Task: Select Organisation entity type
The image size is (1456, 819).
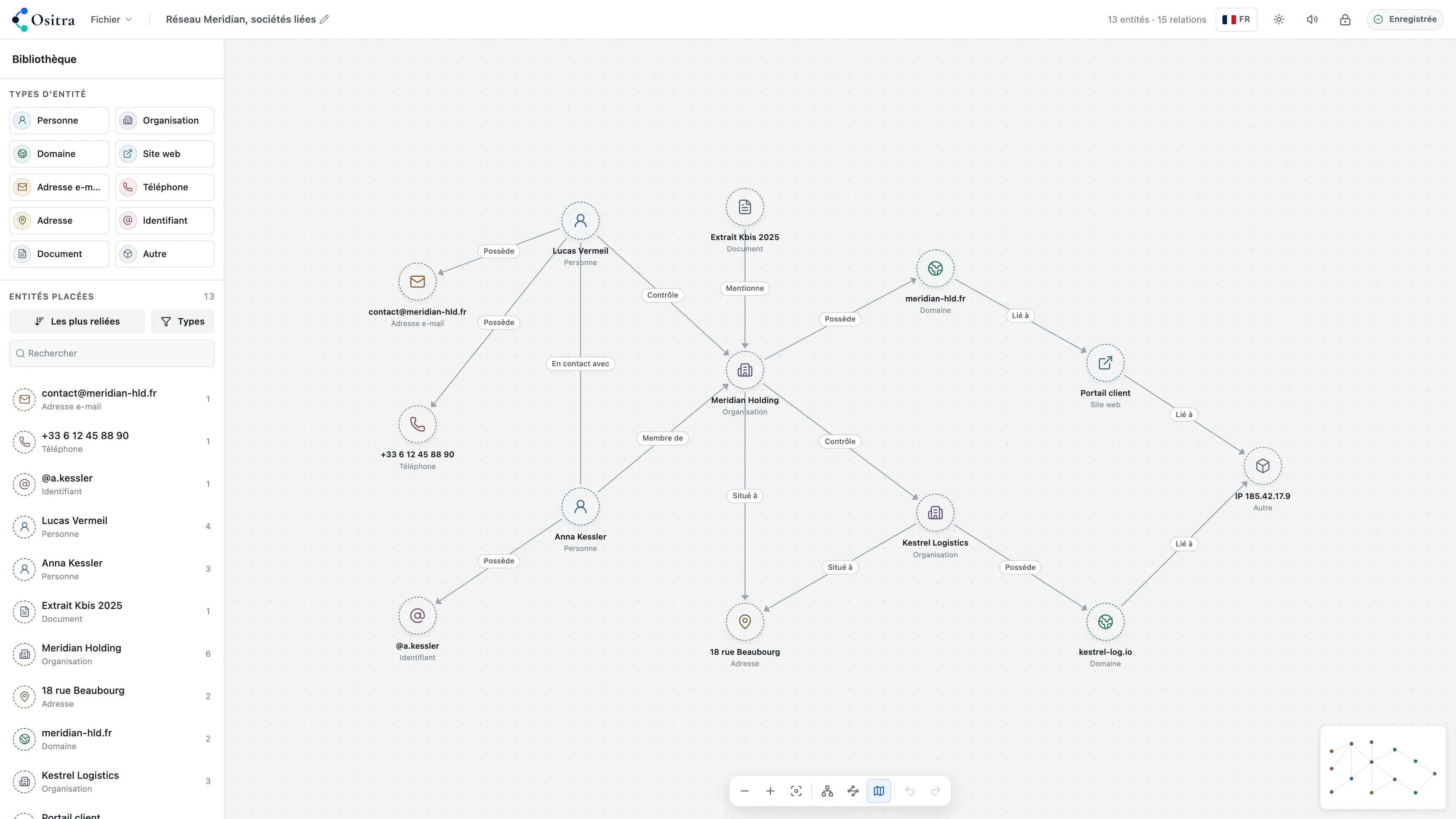Action: (x=165, y=121)
